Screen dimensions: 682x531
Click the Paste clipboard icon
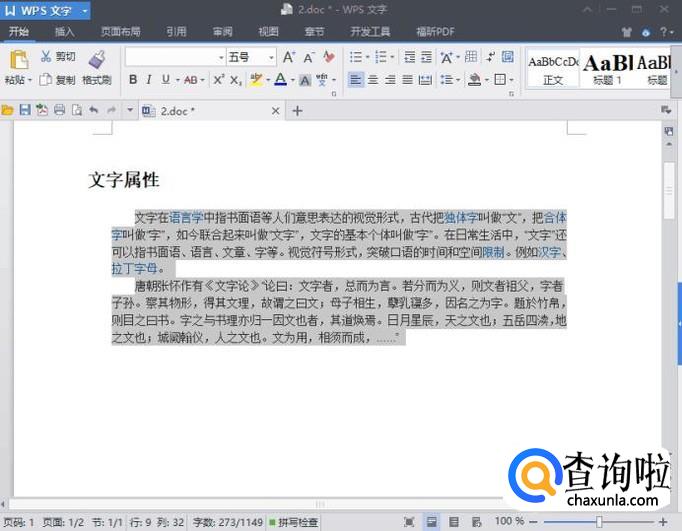click(x=19, y=60)
